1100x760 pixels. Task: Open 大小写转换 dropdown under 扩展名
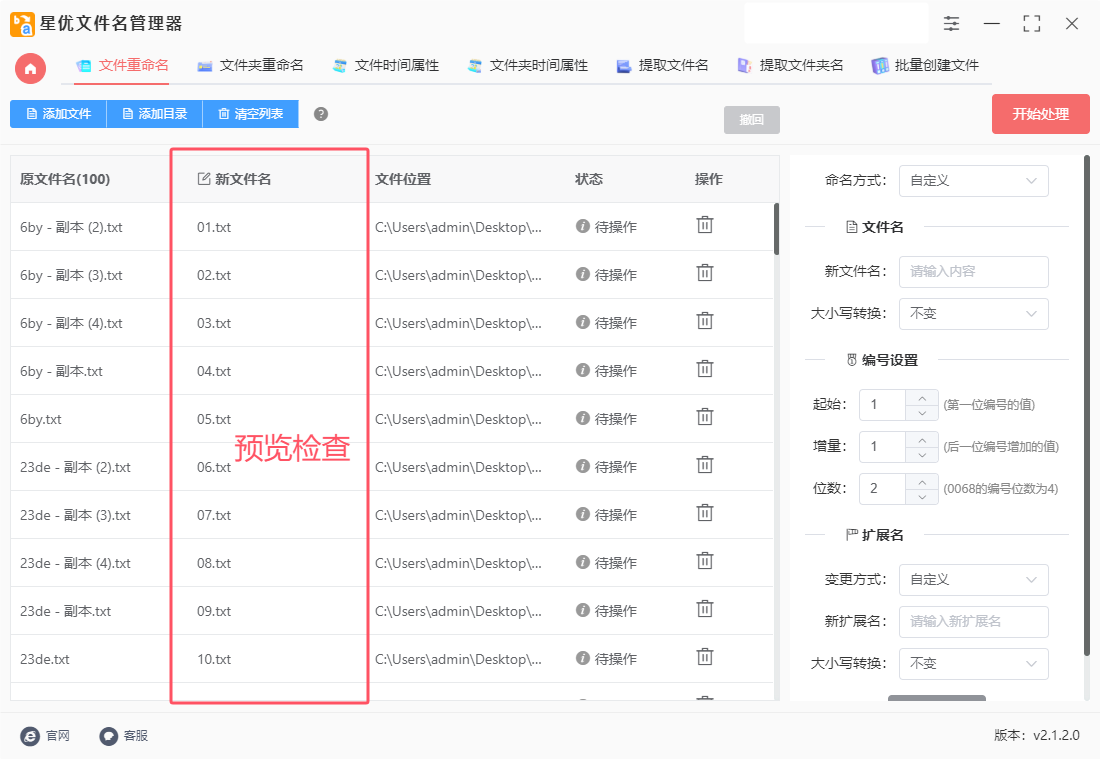973,664
